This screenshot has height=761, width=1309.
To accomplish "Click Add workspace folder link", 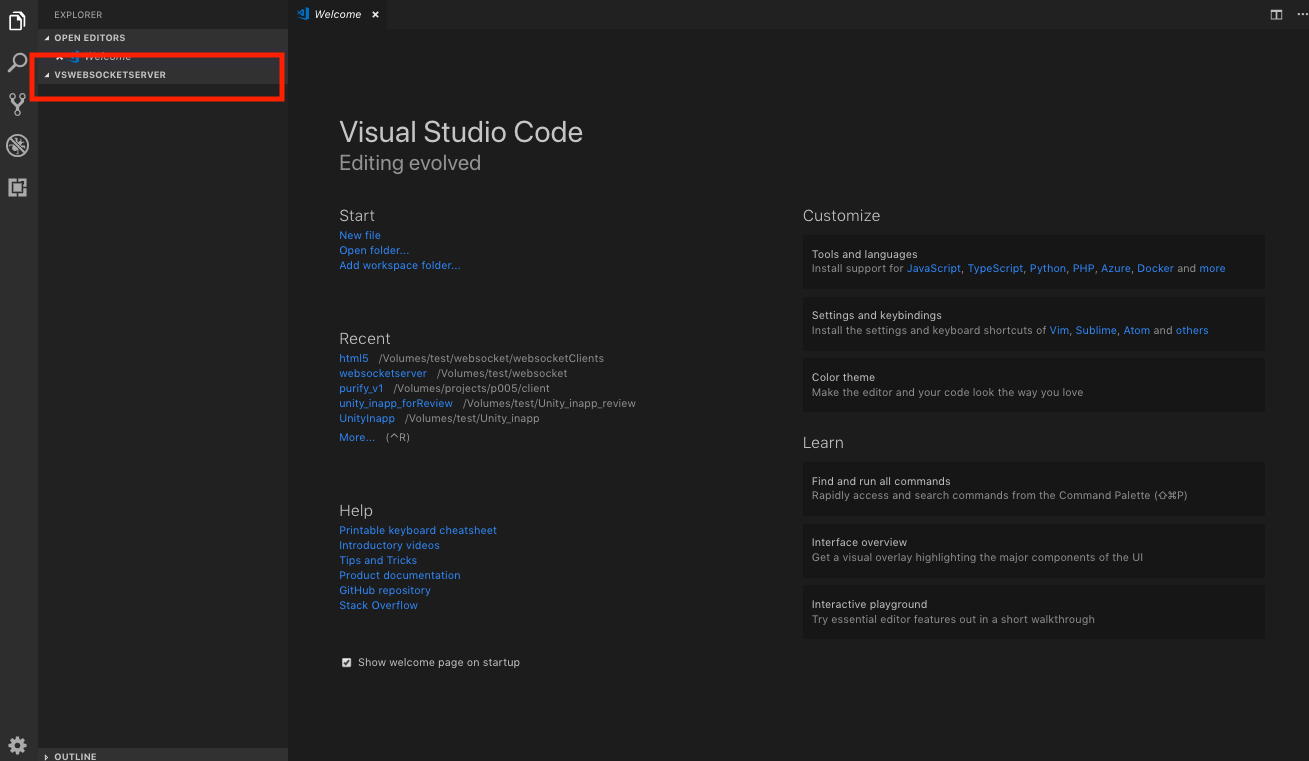I will tap(400, 265).
